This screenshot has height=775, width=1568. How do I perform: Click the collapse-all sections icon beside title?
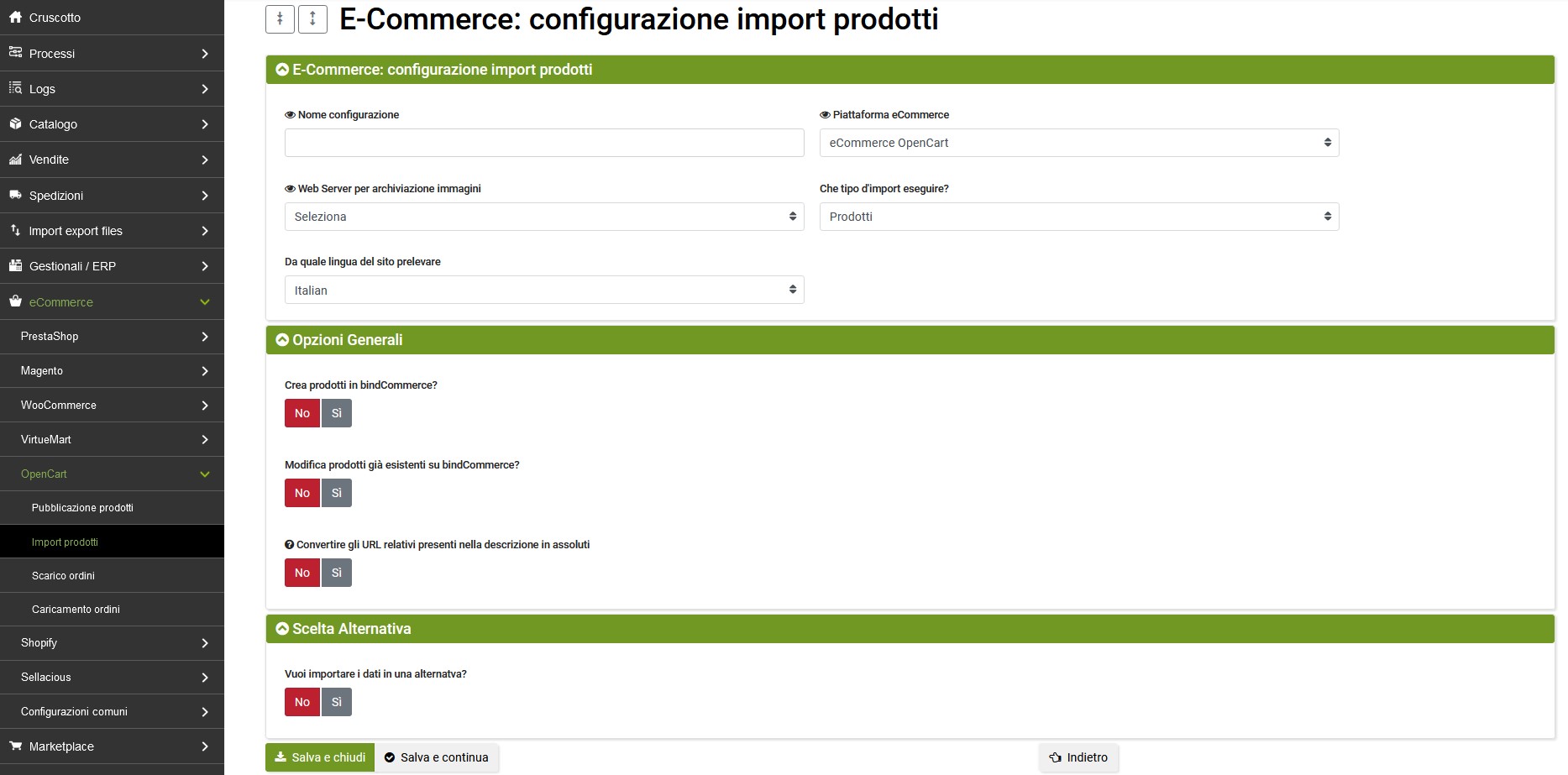pyautogui.click(x=280, y=19)
